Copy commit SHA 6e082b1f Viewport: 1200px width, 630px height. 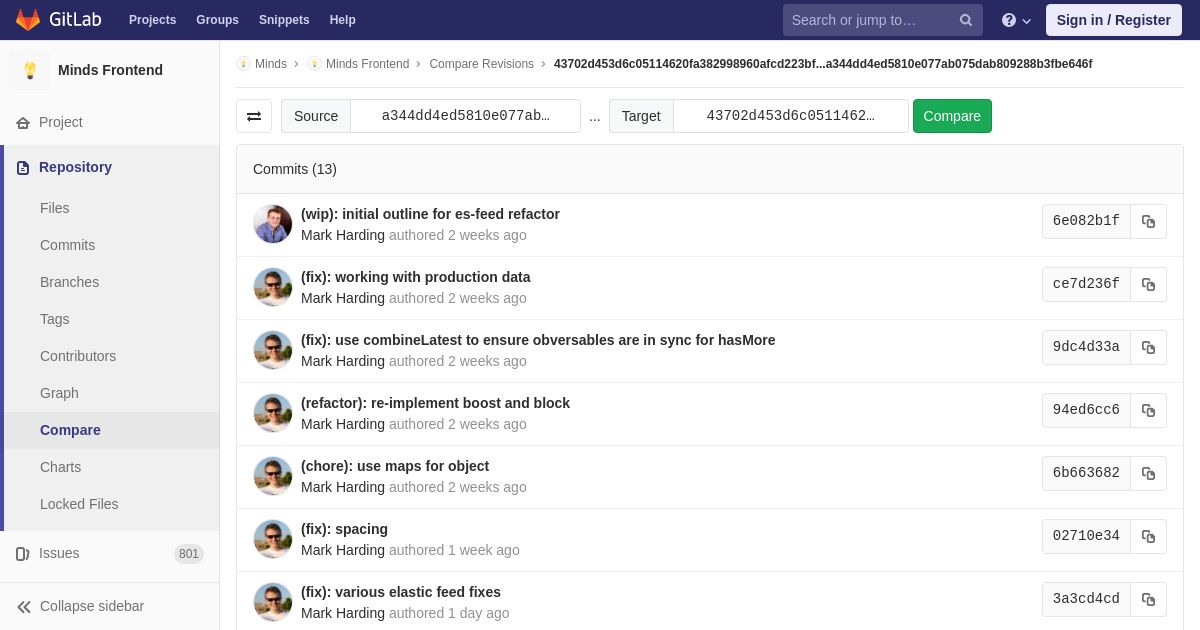pyautogui.click(x=1148, y=222)
